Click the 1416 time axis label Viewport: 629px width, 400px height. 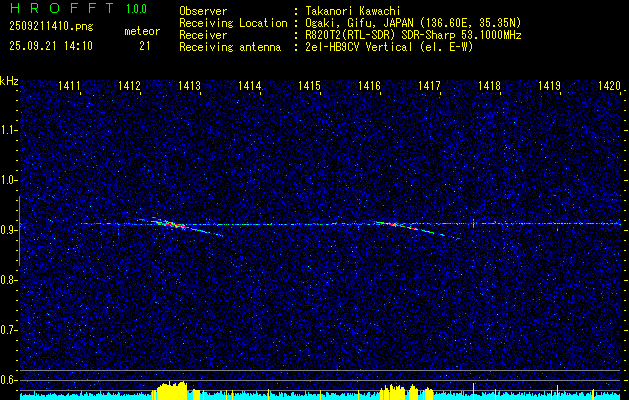coord(369,85)
